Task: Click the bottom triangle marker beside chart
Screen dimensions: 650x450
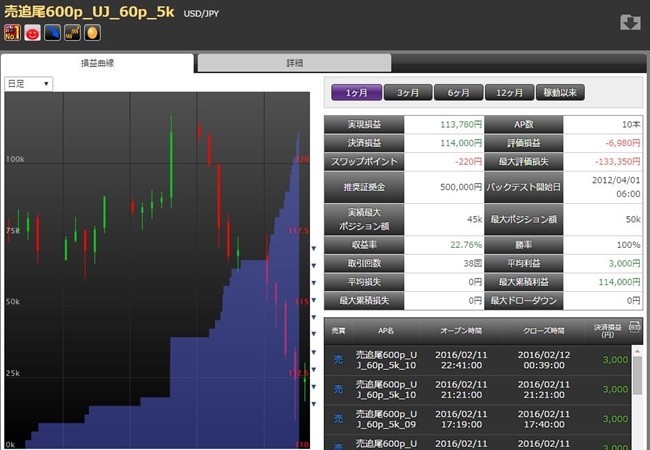Action: [x=314, y=404]
